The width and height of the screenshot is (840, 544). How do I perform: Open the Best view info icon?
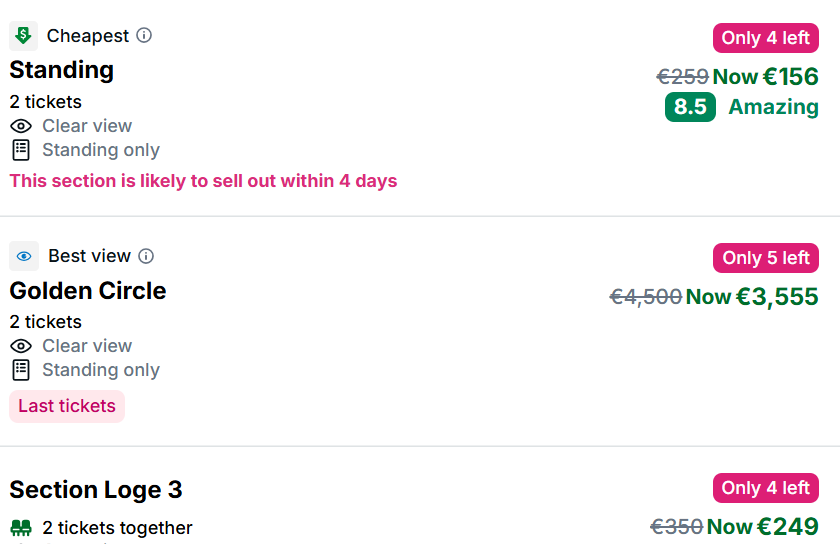(x=146, y=256)
